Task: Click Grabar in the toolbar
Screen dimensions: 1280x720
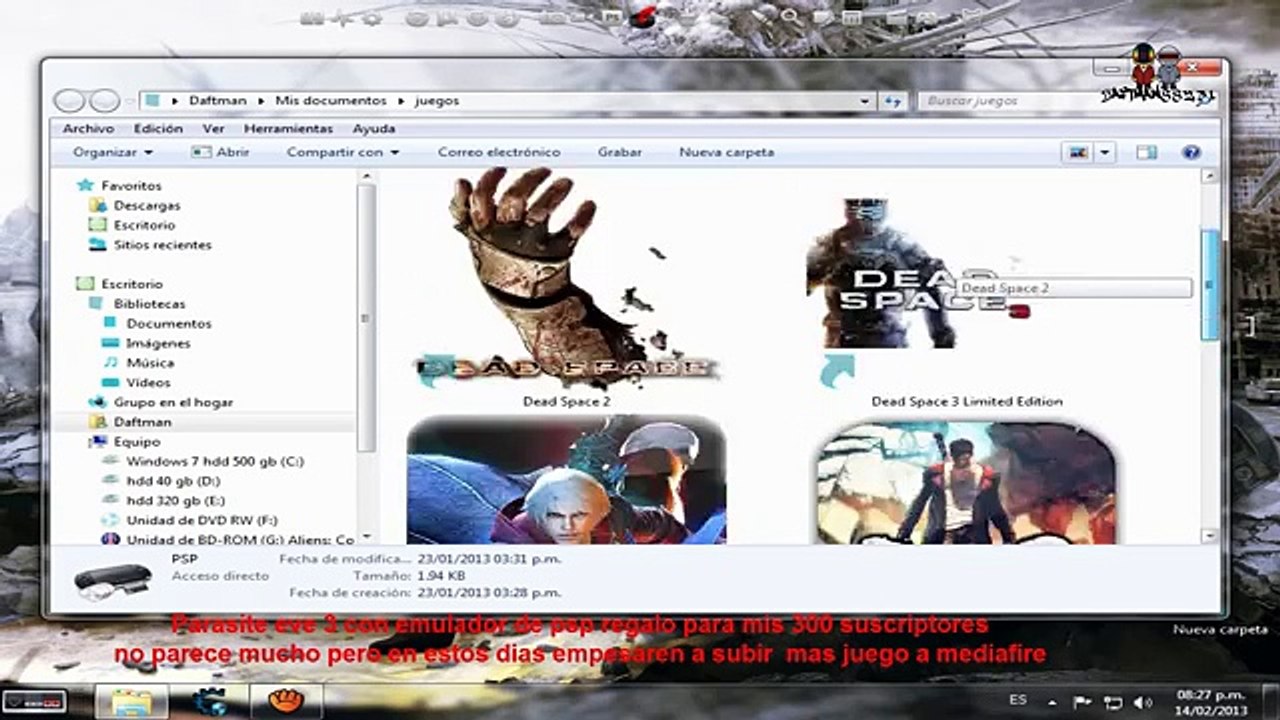Action: coord(620,153)
